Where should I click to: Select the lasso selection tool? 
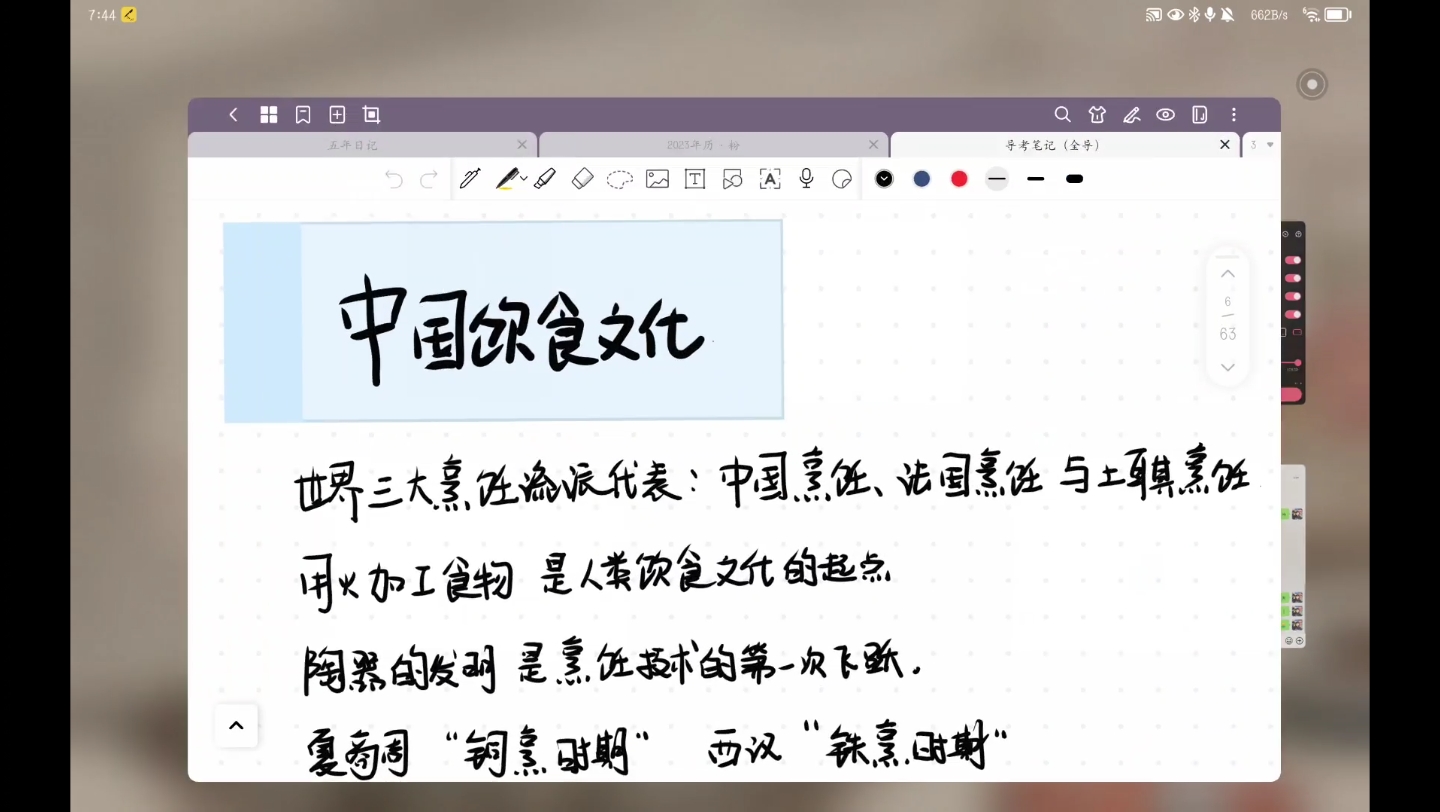click(x=620, y=179)
